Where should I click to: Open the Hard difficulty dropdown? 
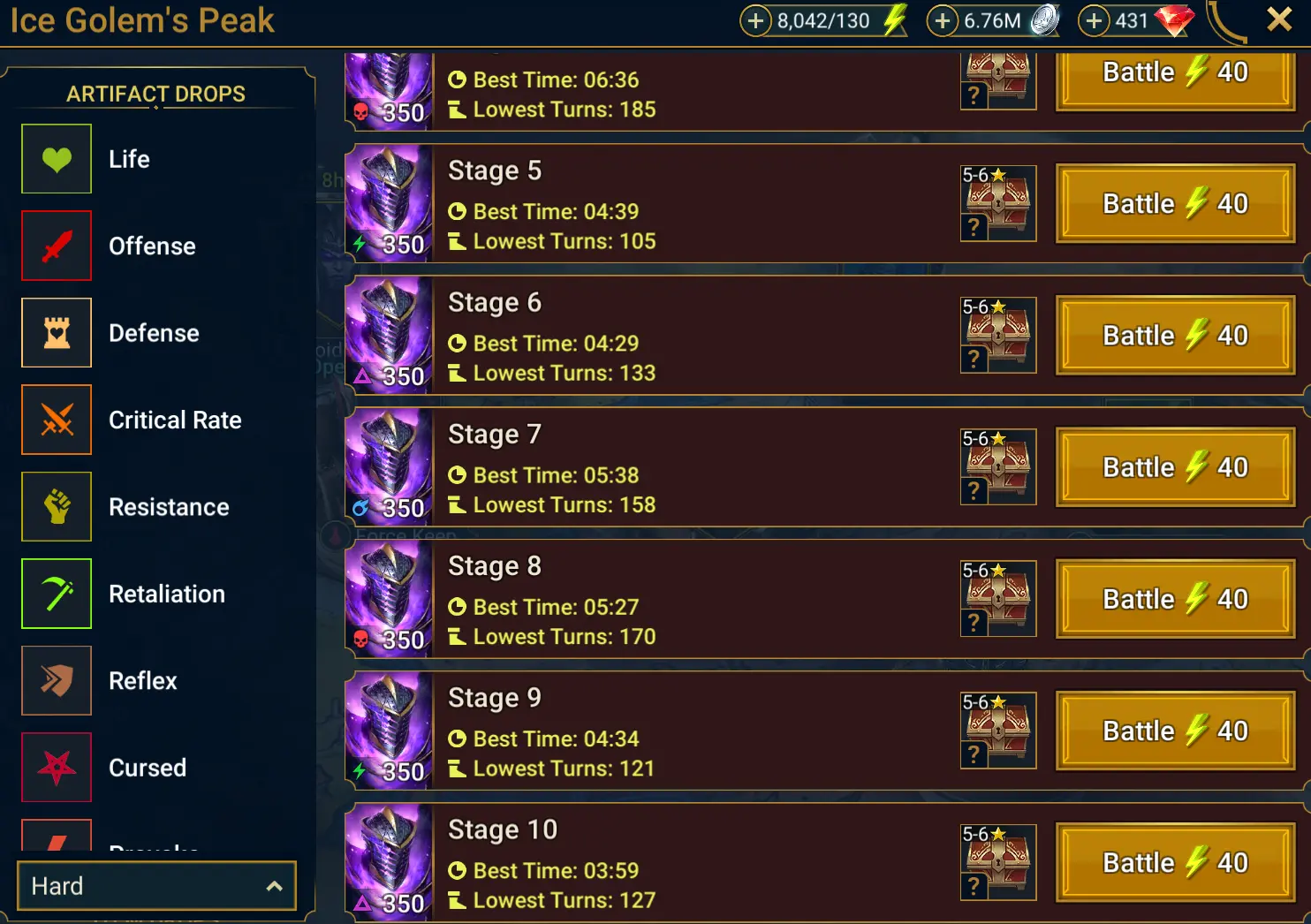point(156,886)
